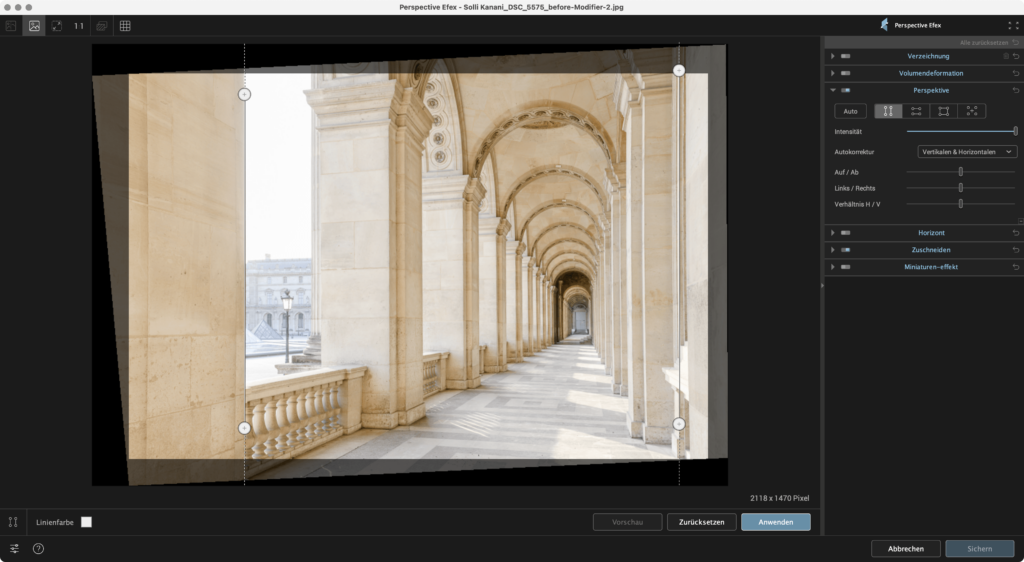1024x562 pixels.
Task: Open the help question mark icon
Action: (x=39, y=548)
